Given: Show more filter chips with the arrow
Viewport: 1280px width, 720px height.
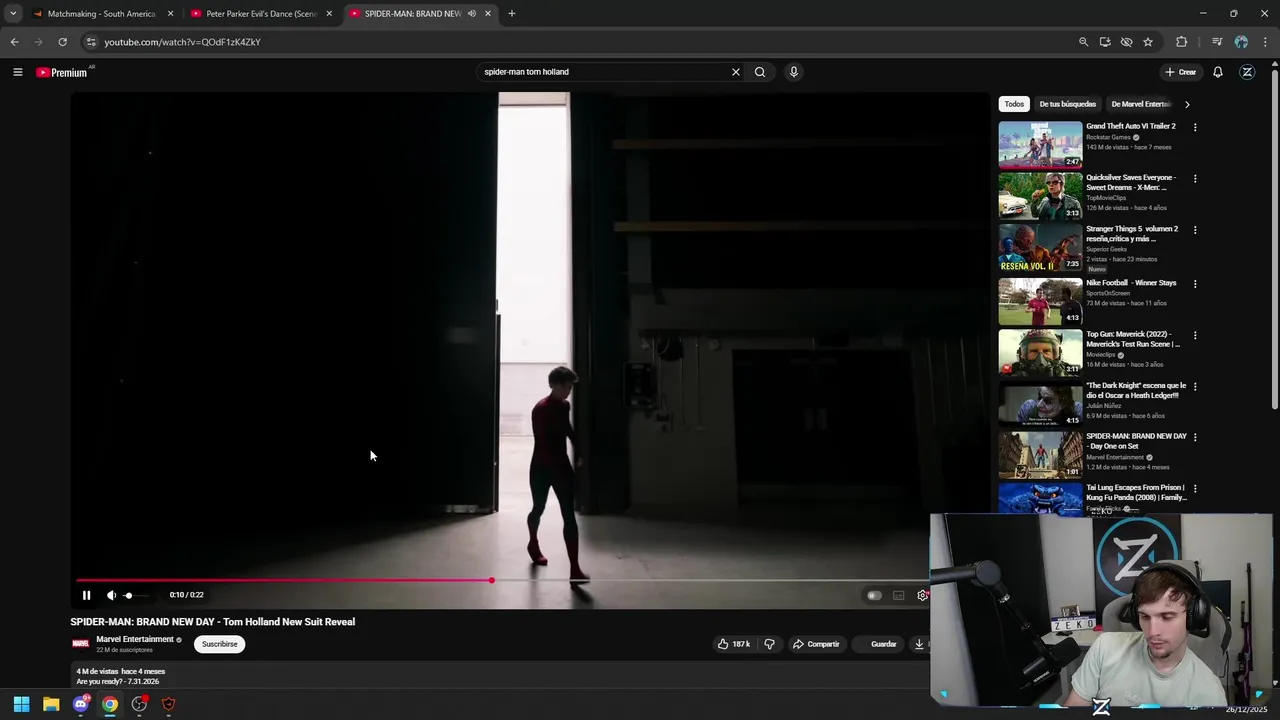Looking at the screenshot, I should (1187, 104).
